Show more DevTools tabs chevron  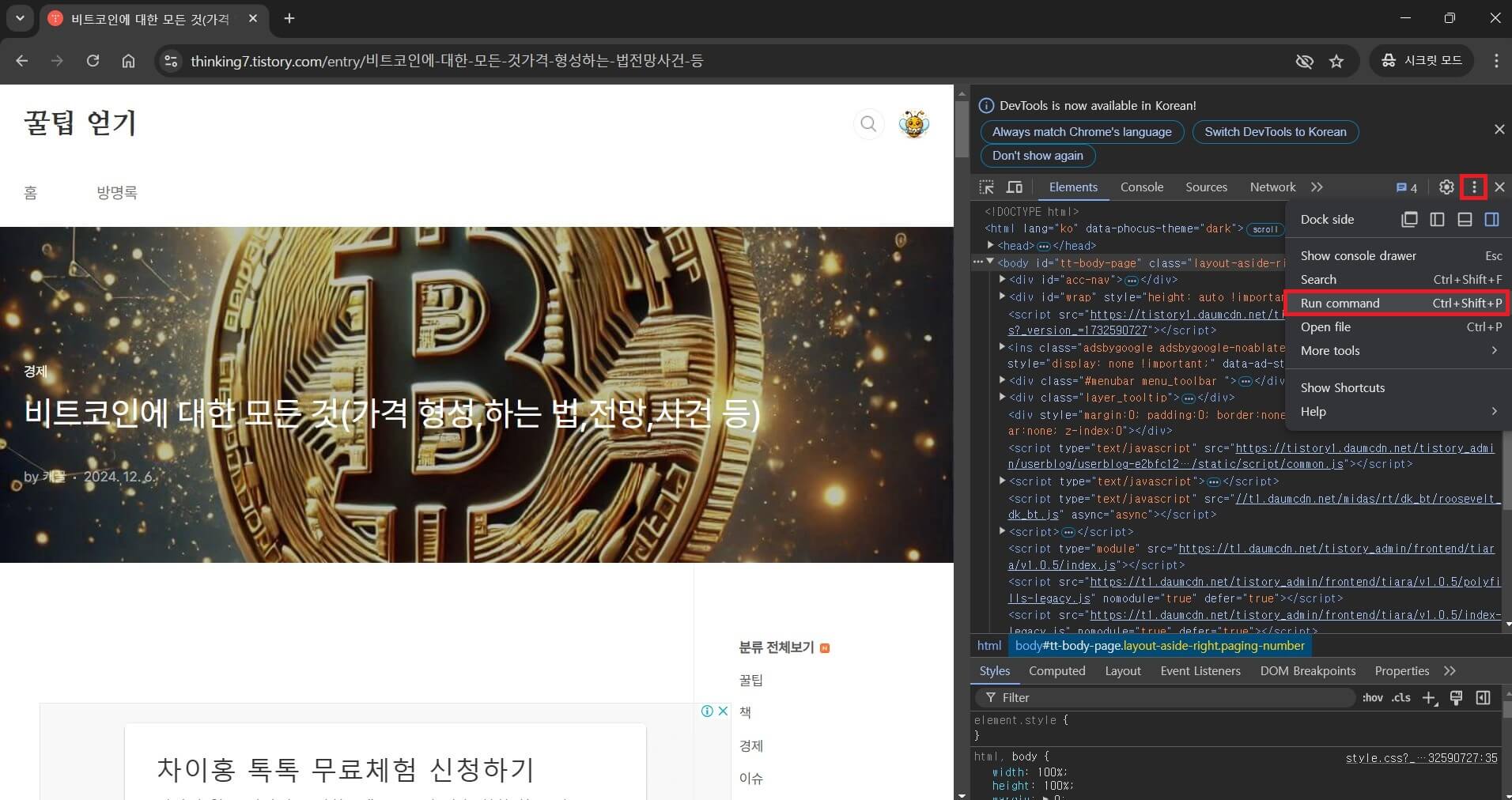[1317, 187]
